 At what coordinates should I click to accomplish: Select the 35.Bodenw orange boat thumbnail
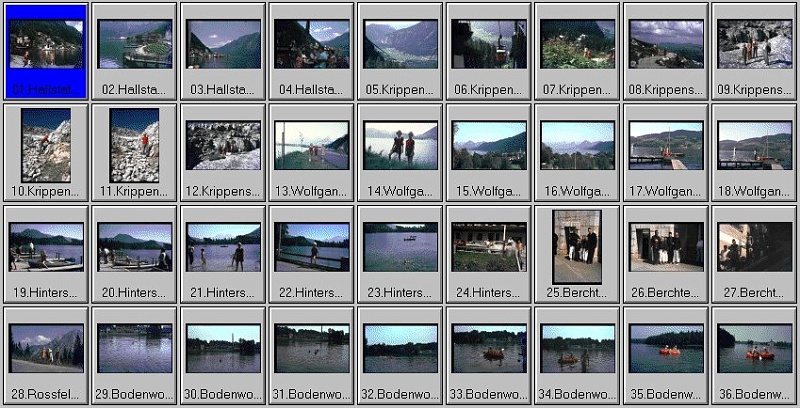[x=666, y=348]
